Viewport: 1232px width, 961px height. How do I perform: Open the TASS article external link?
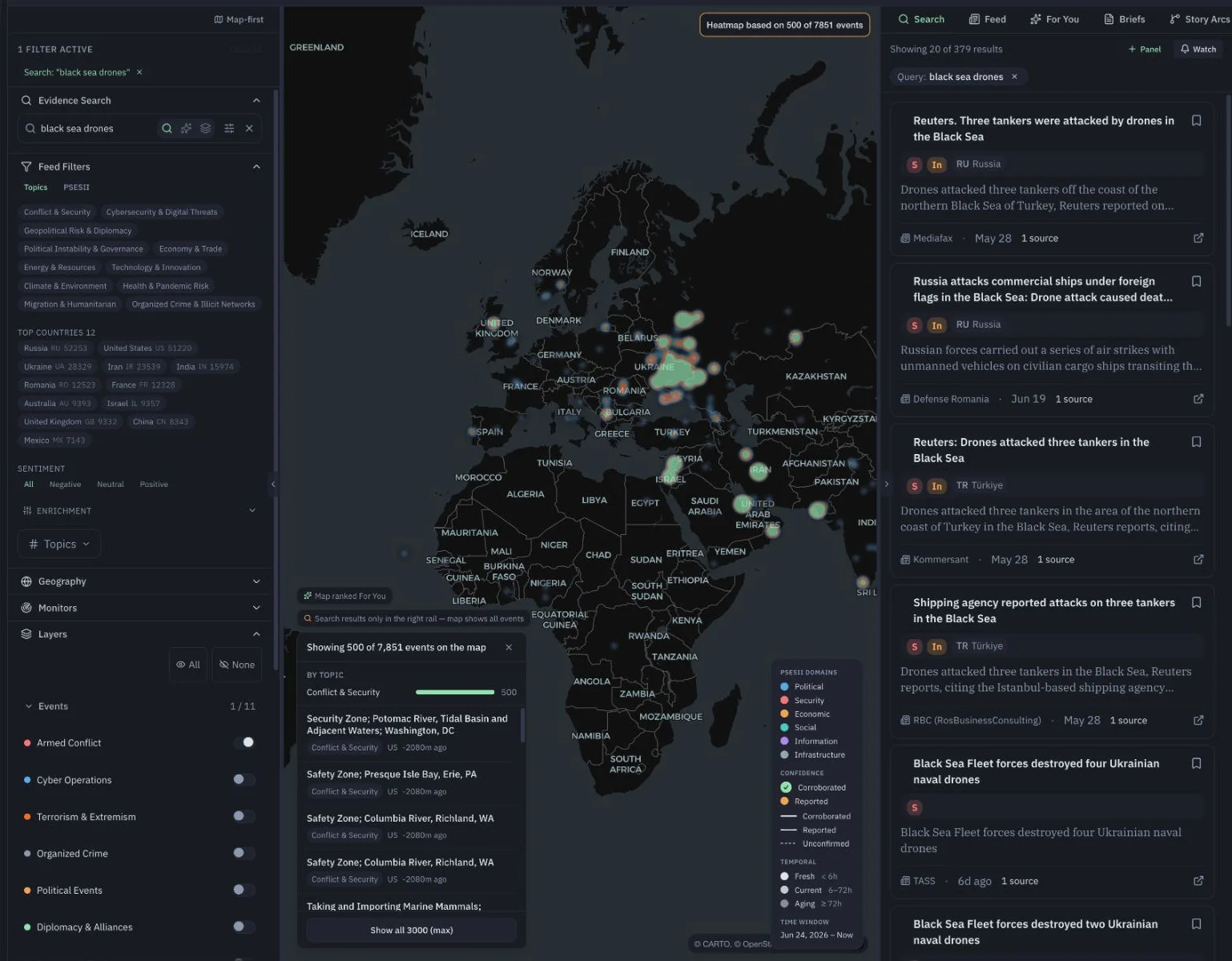tap(1198, 881)
